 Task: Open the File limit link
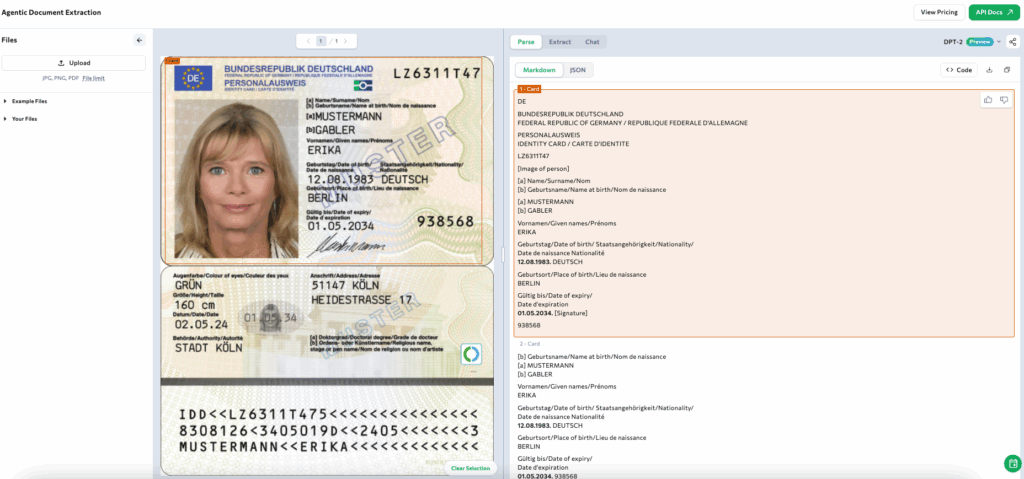click(x=94, y=77)
